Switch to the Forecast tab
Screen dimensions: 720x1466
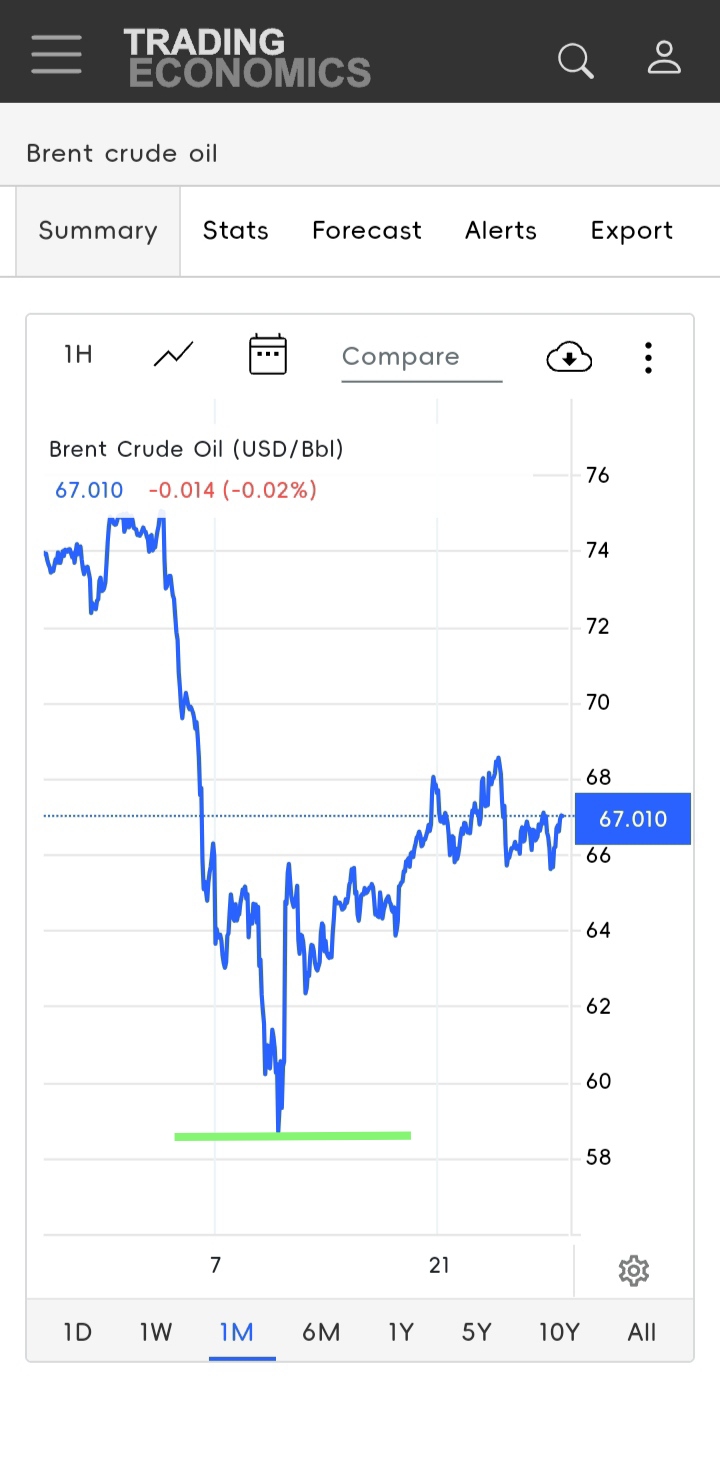(x=367, y=231)
